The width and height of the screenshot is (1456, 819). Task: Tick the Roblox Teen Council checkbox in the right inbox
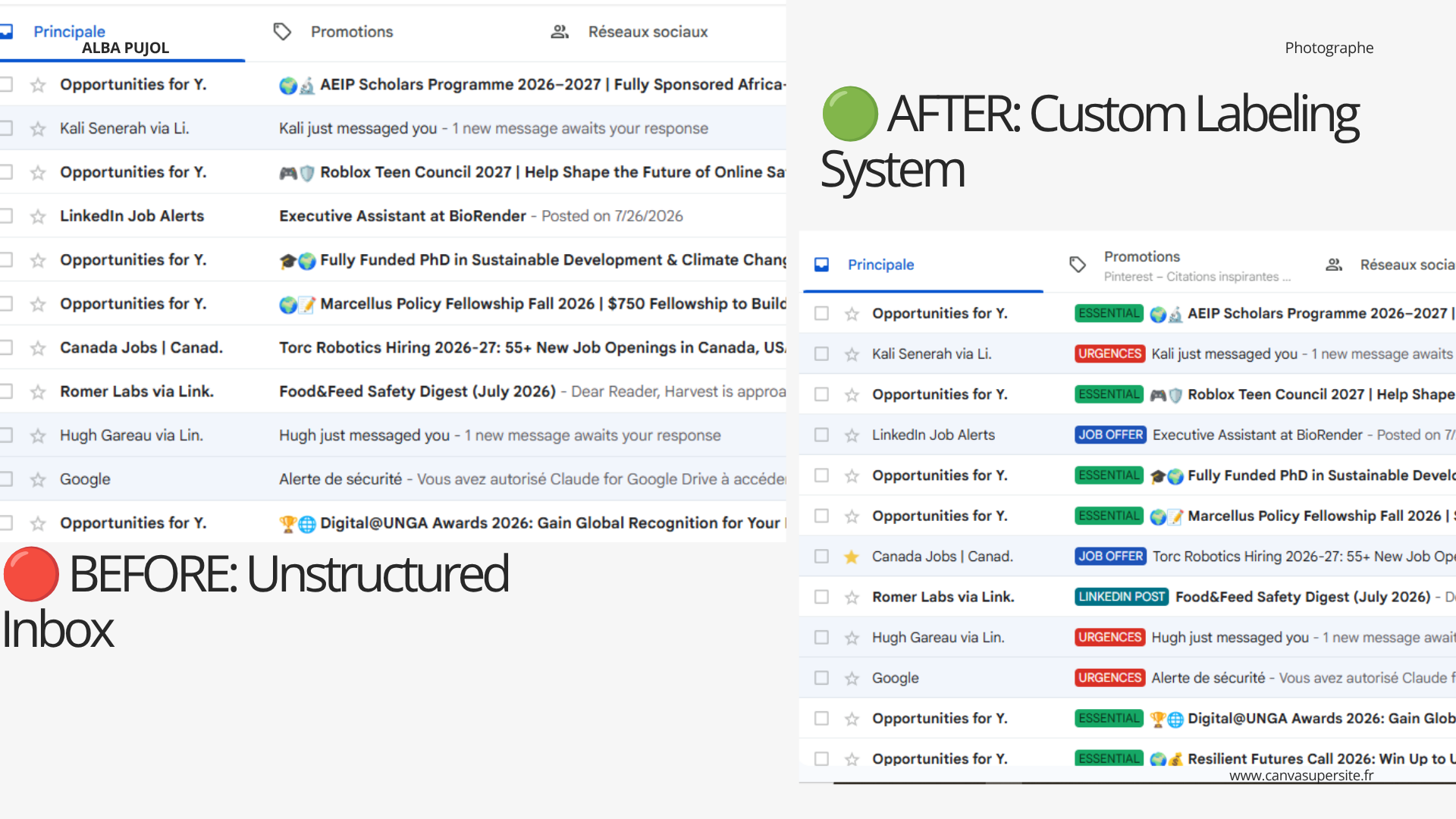click(821, 395)
